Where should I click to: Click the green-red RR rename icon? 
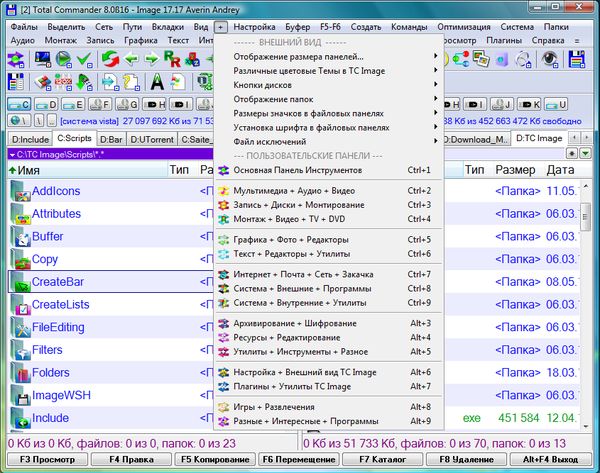pyautogui.click(x=172, y=59)
